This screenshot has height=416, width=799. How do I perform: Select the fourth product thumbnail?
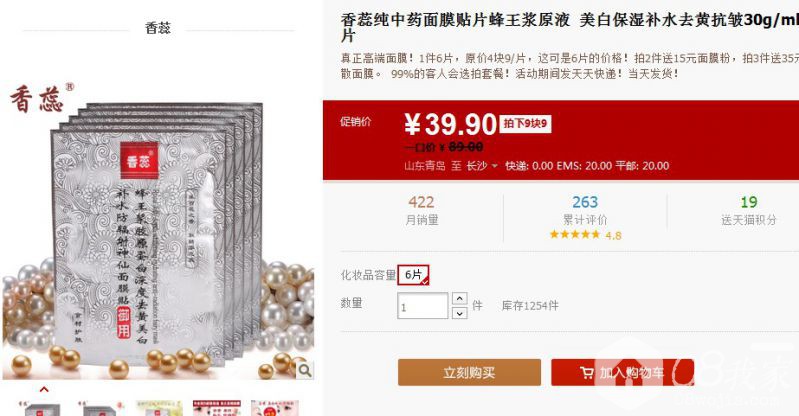tap(217, 408)
